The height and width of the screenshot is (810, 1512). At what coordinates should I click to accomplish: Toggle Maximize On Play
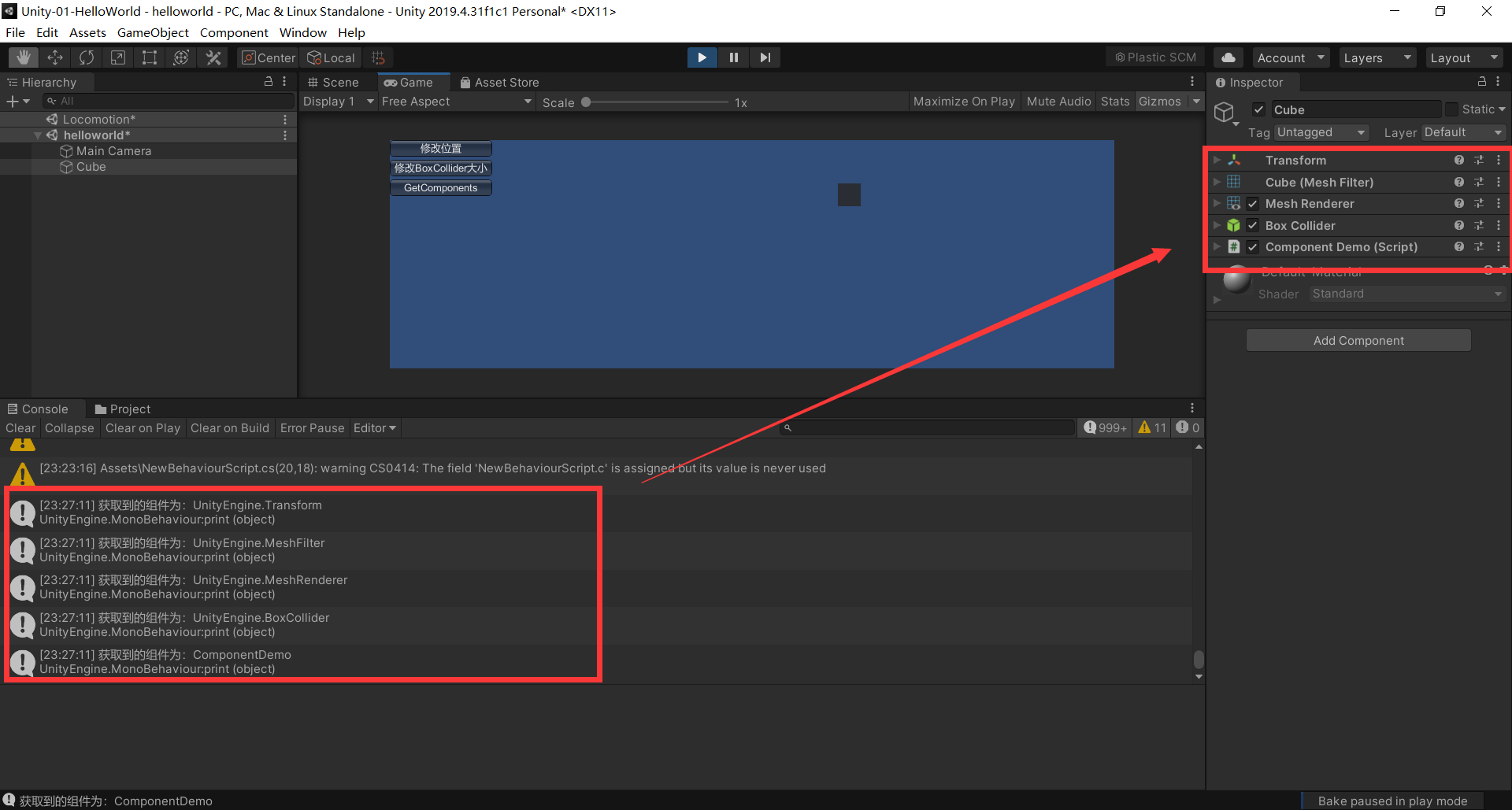click(964, 101)
